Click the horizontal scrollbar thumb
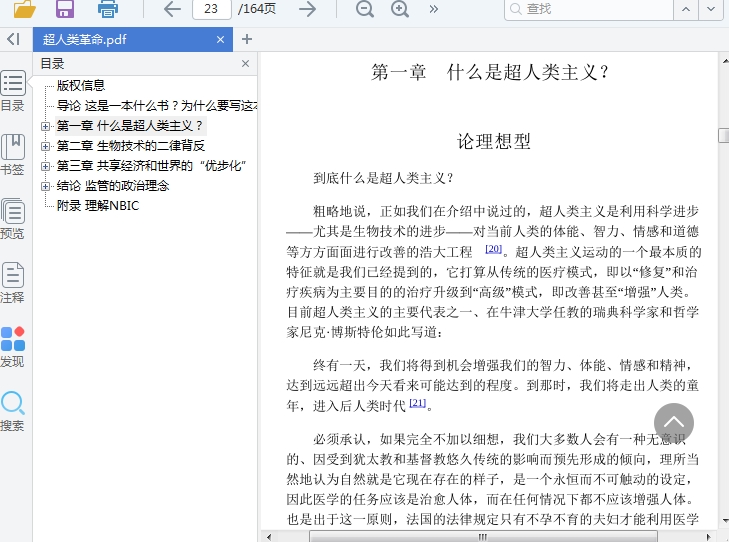The image size is (729, 542). pyautogui.click(x=483, y=537)
